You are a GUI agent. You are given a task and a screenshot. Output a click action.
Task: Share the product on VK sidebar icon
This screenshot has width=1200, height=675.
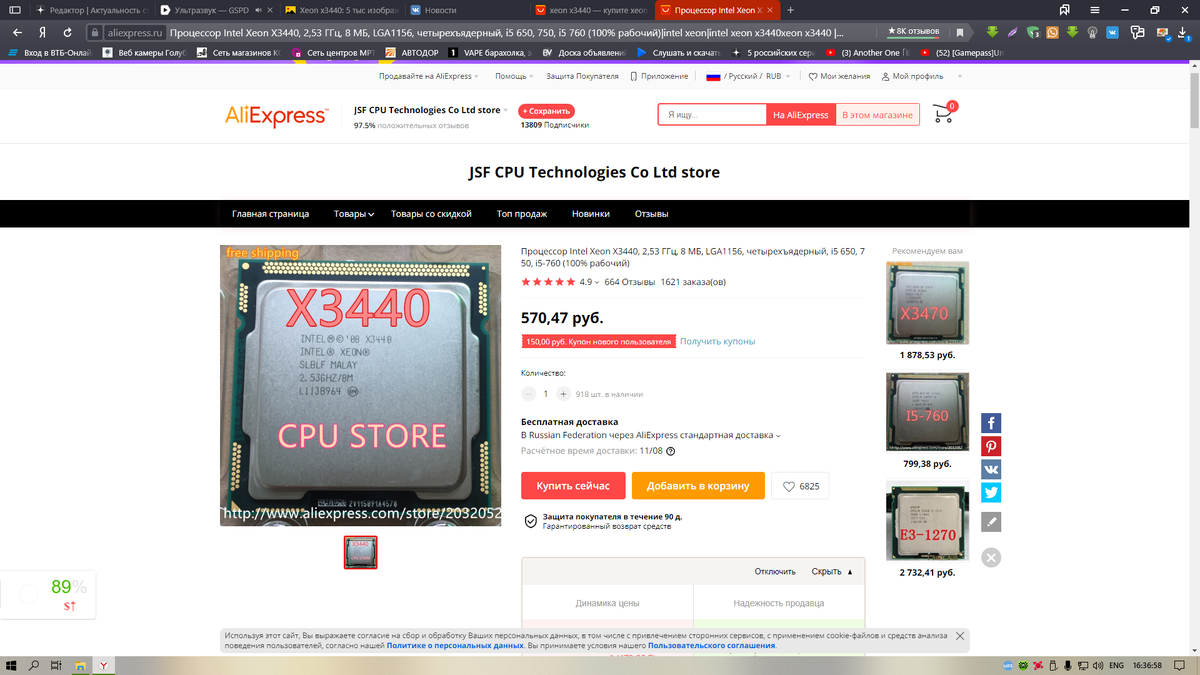pyautogui.click(x=991, y=469)
